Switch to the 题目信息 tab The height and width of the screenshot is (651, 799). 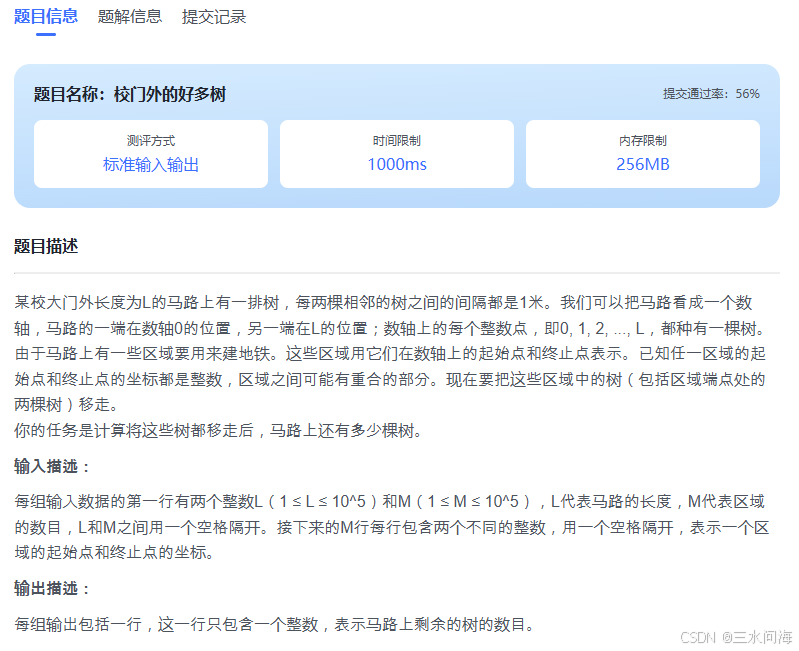[x=46, y=17]
